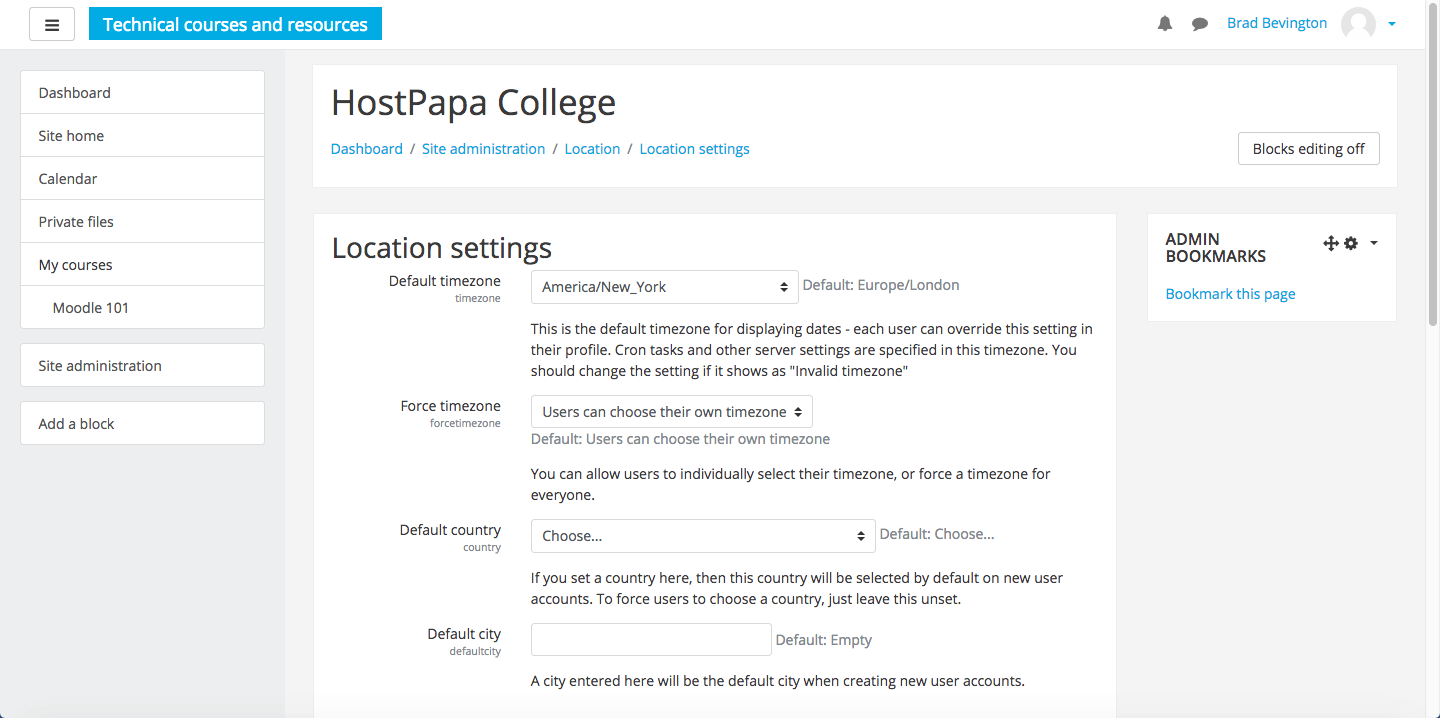The width and height of the screenshot is (1440, 718).
Task: Open the Force timezone dropdown
Action: (672, 412)
